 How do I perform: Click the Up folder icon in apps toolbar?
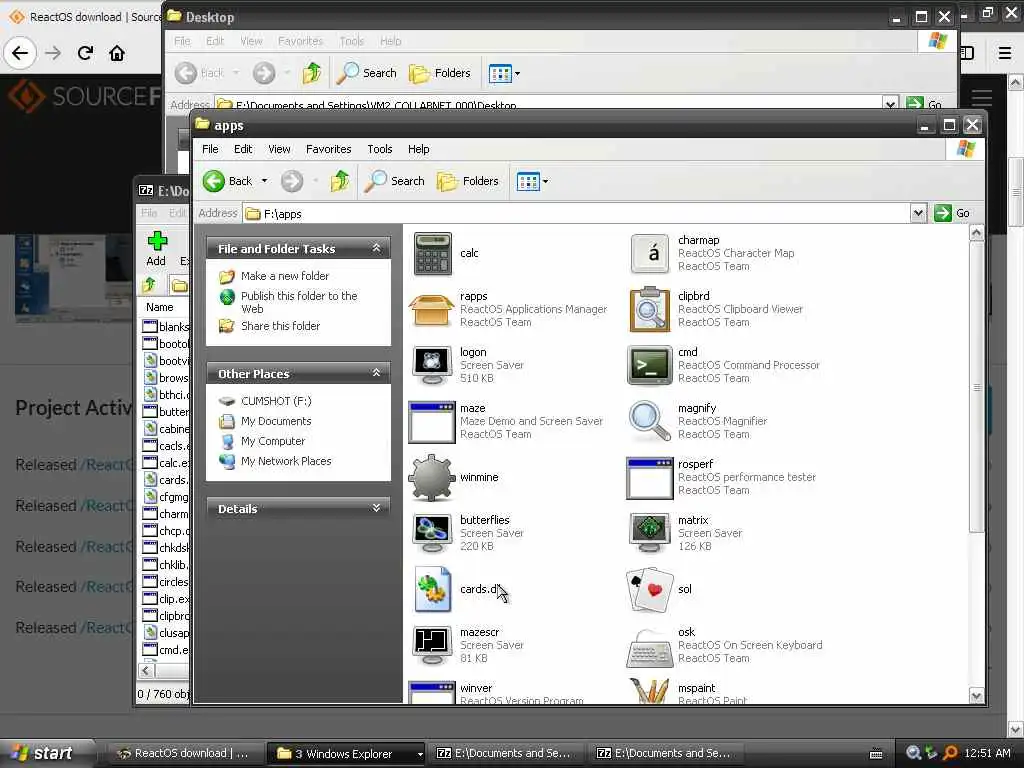coord(340,181)
